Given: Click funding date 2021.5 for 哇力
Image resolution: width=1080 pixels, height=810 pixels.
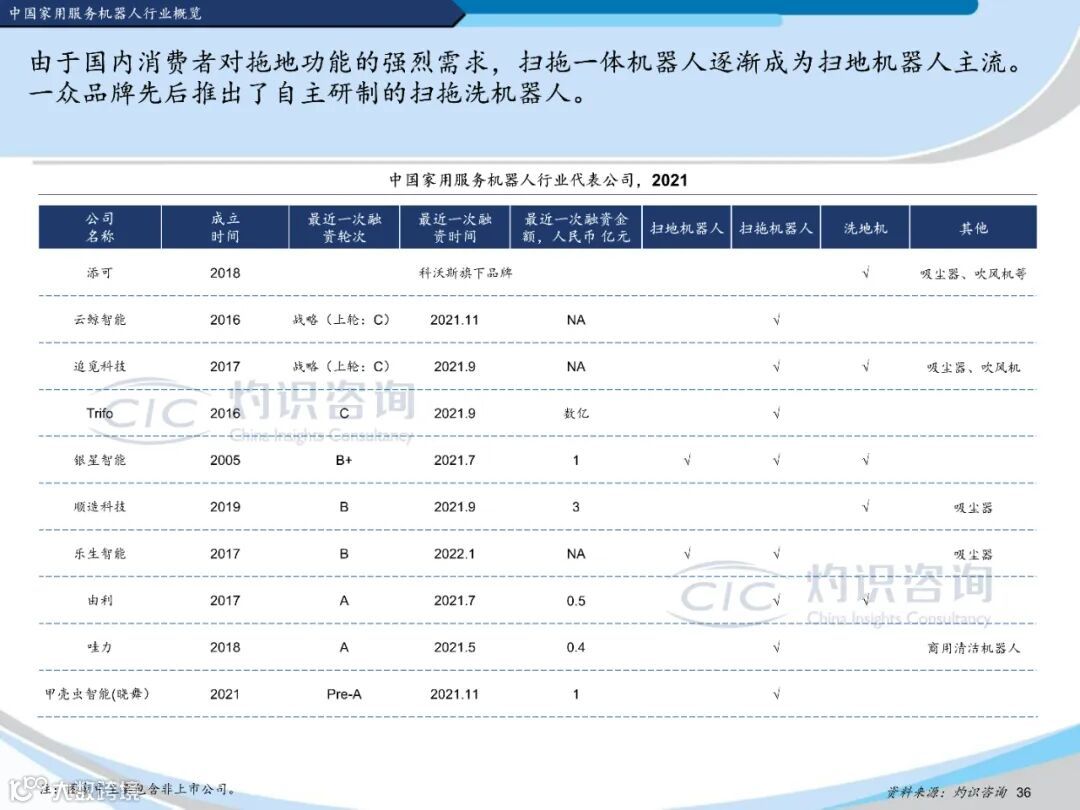Looking at the screenshot, I should point(455,647).
